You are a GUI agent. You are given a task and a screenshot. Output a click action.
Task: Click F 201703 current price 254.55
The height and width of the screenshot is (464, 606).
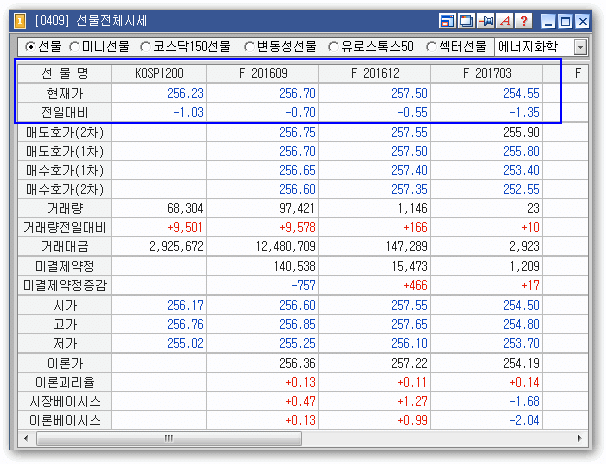click(x=521, y=93)
